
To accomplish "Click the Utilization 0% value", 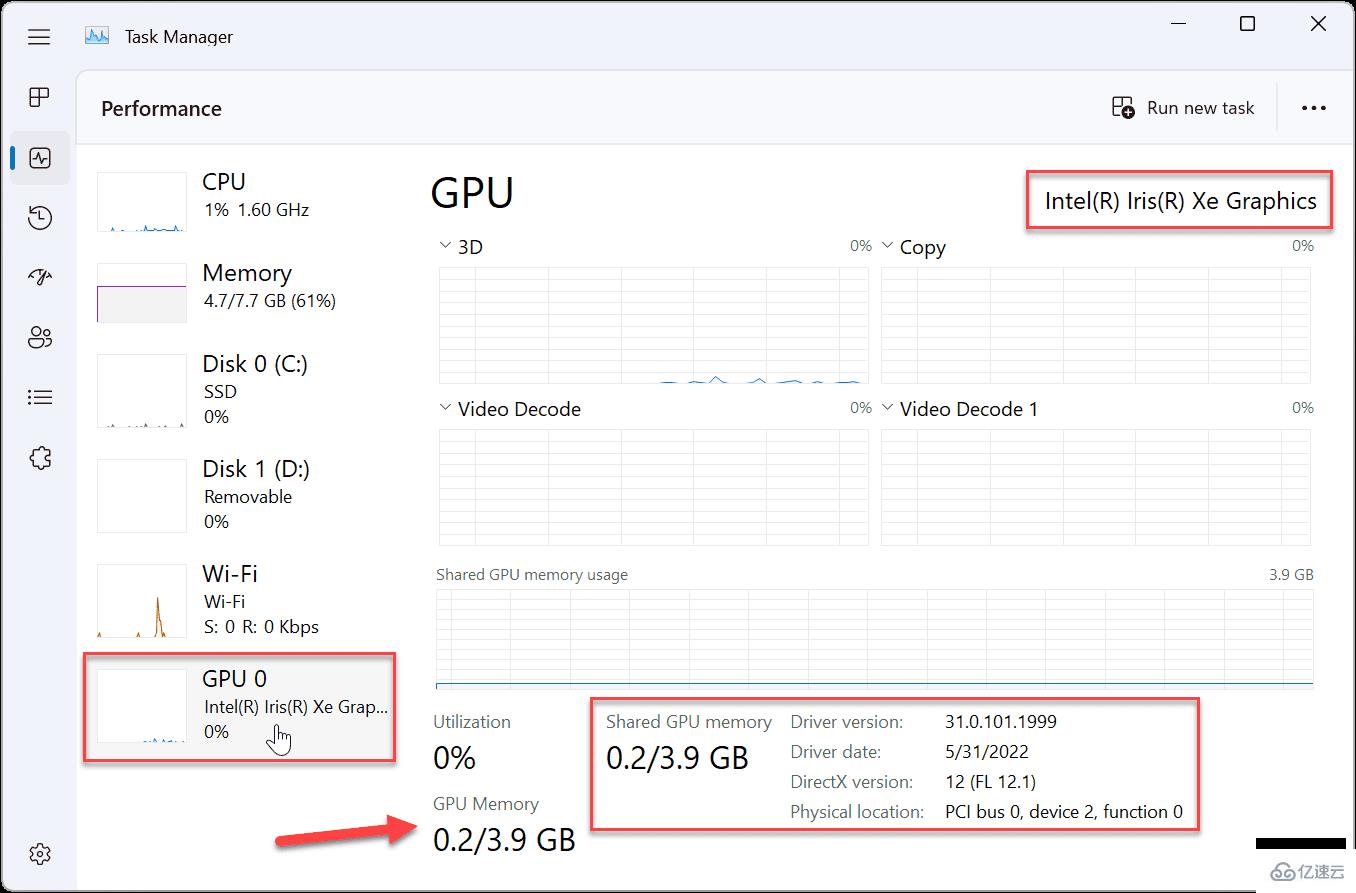I will [x=454, y=758].
